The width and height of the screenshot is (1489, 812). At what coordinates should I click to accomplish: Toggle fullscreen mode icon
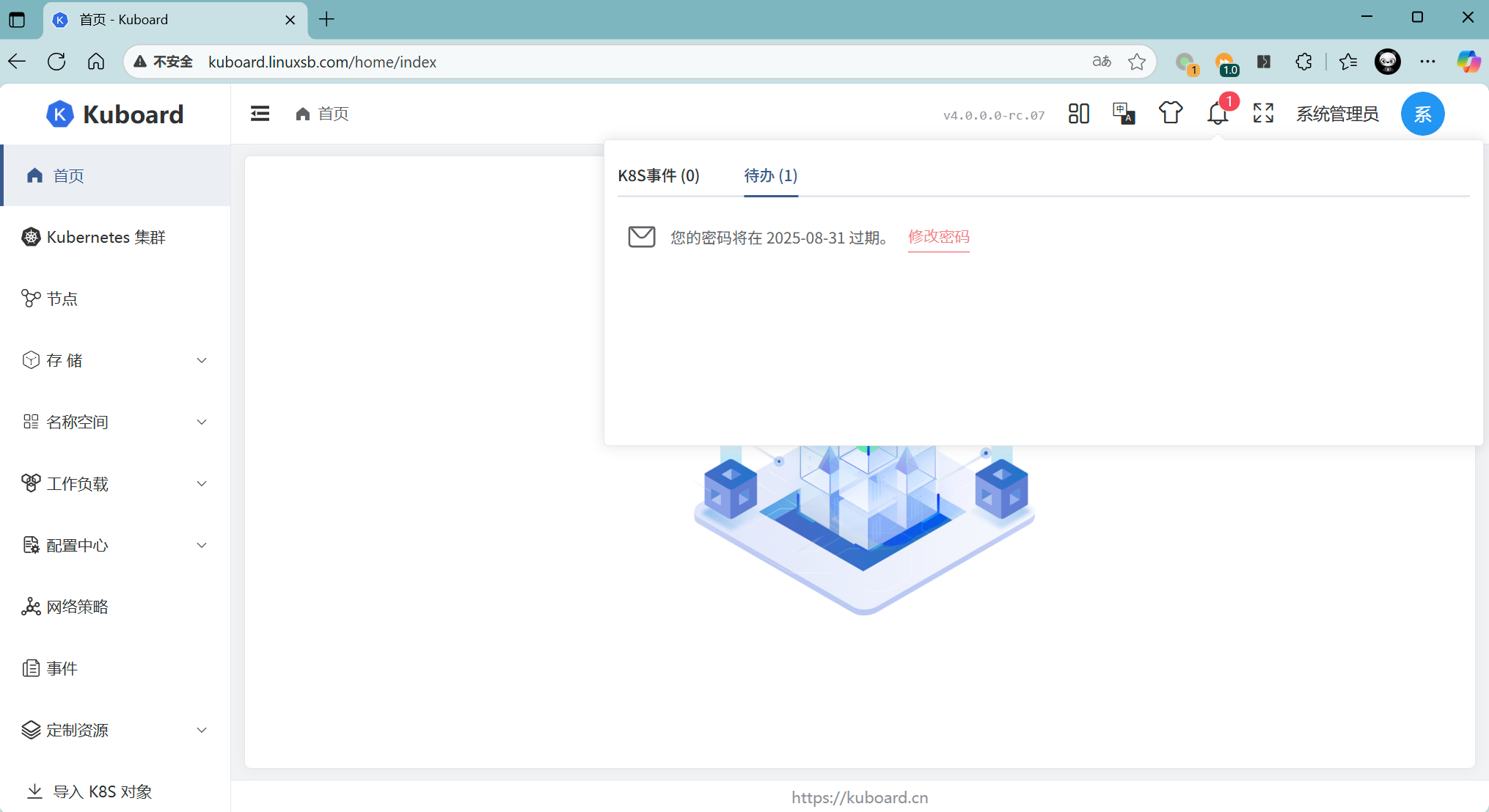(1262, 113)
